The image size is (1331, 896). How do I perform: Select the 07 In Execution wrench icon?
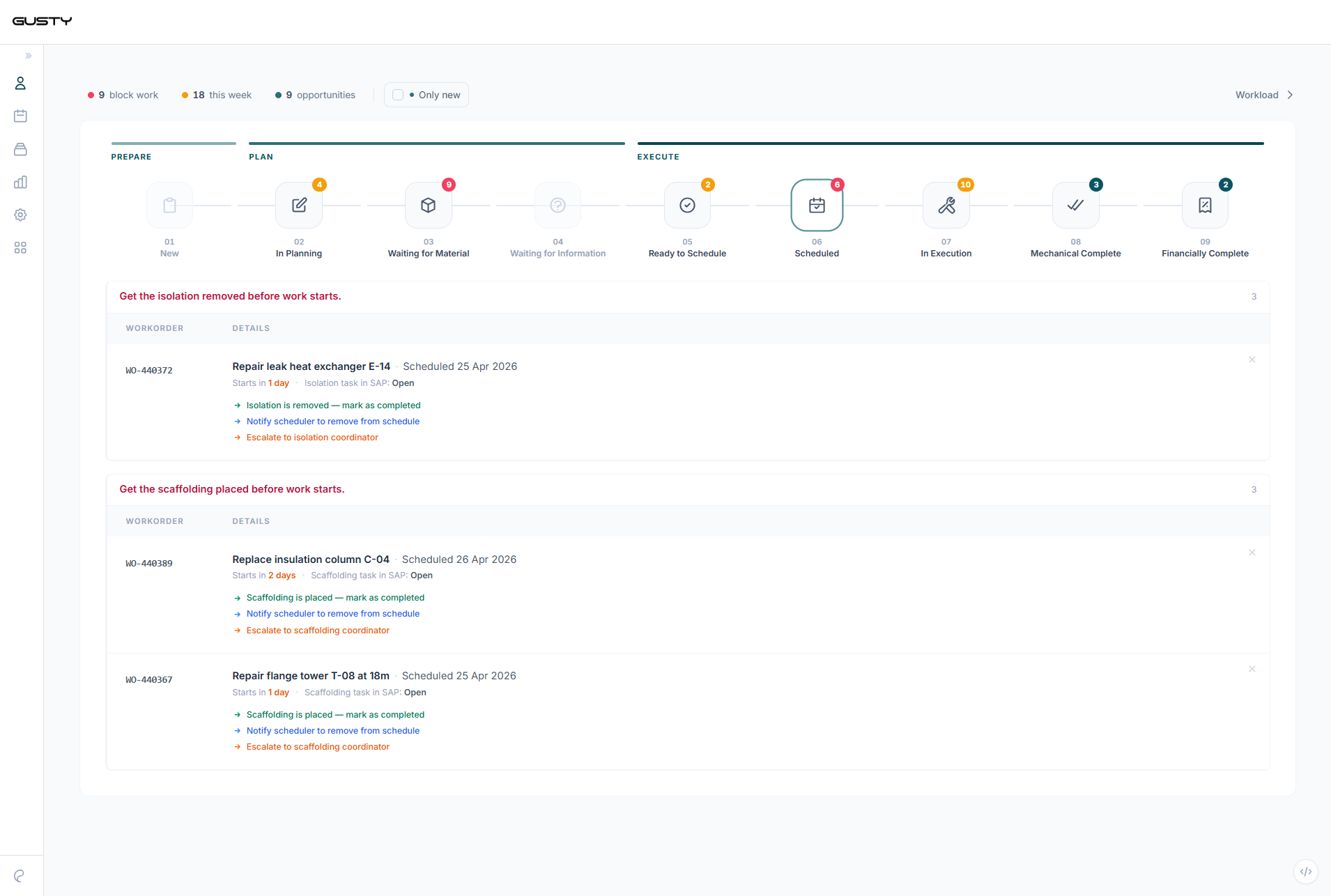click(x=946, y=205)
